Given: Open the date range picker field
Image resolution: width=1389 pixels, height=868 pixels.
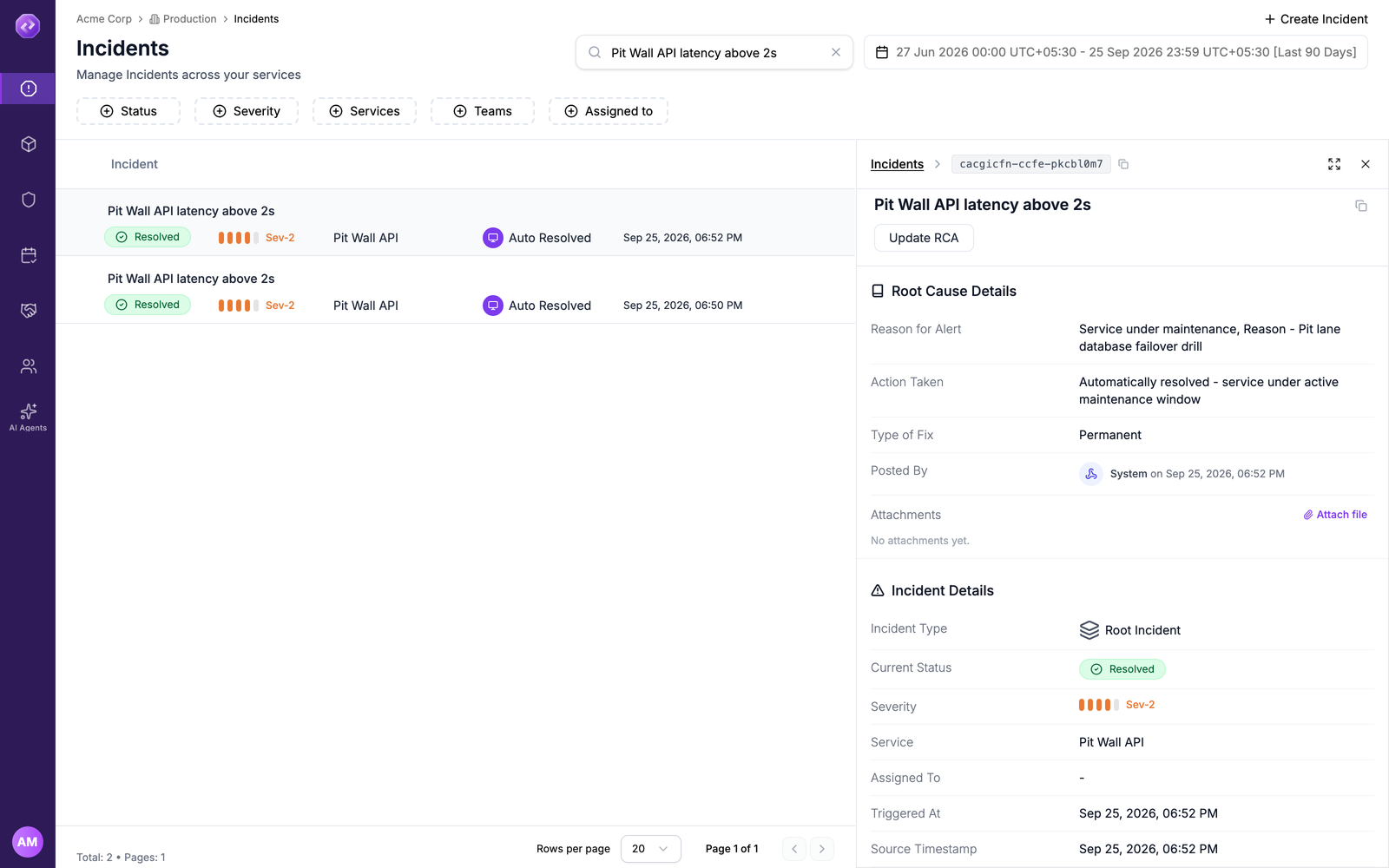Looking at the screenshot, I should coord(1116,52).
